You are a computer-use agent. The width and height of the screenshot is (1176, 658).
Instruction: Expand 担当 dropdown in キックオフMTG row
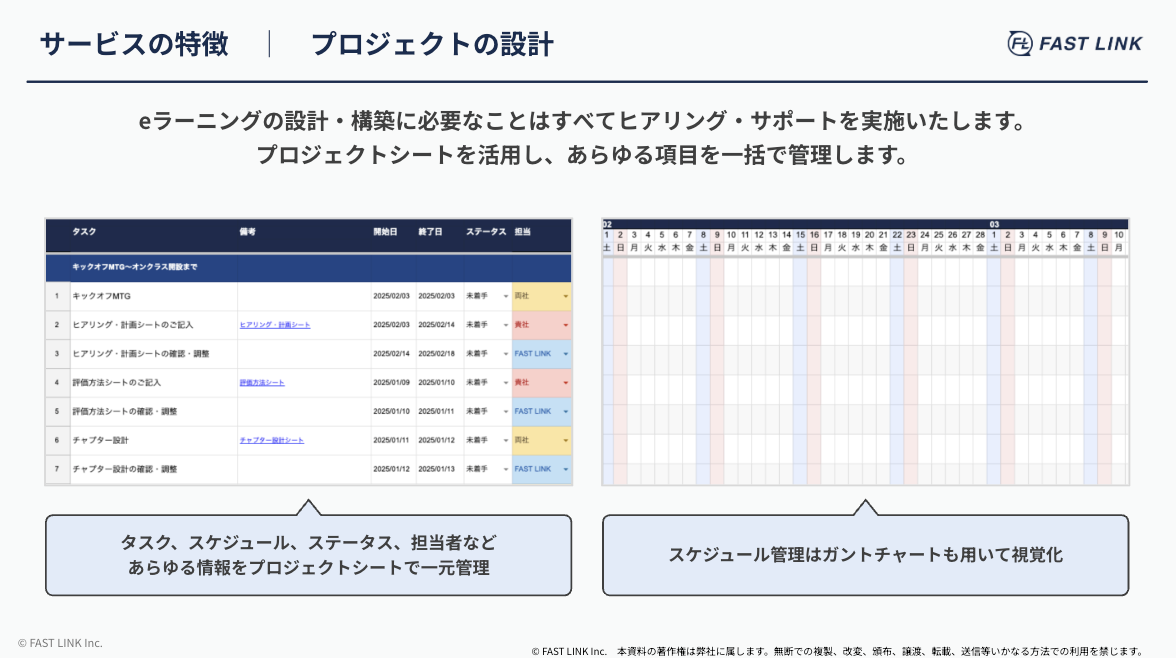[566, 296]
